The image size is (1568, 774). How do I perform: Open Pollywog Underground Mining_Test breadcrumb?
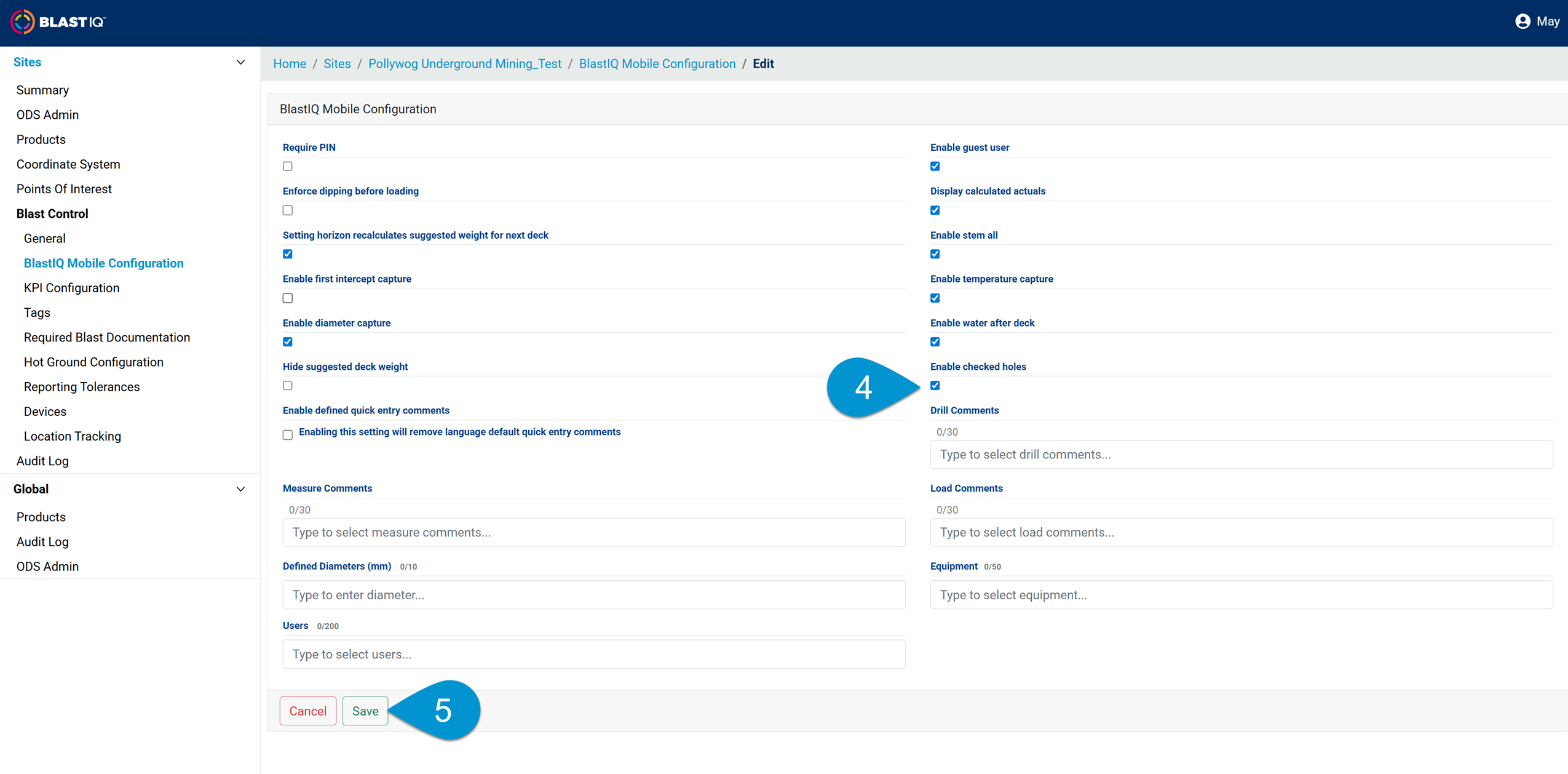click(465, 64)
